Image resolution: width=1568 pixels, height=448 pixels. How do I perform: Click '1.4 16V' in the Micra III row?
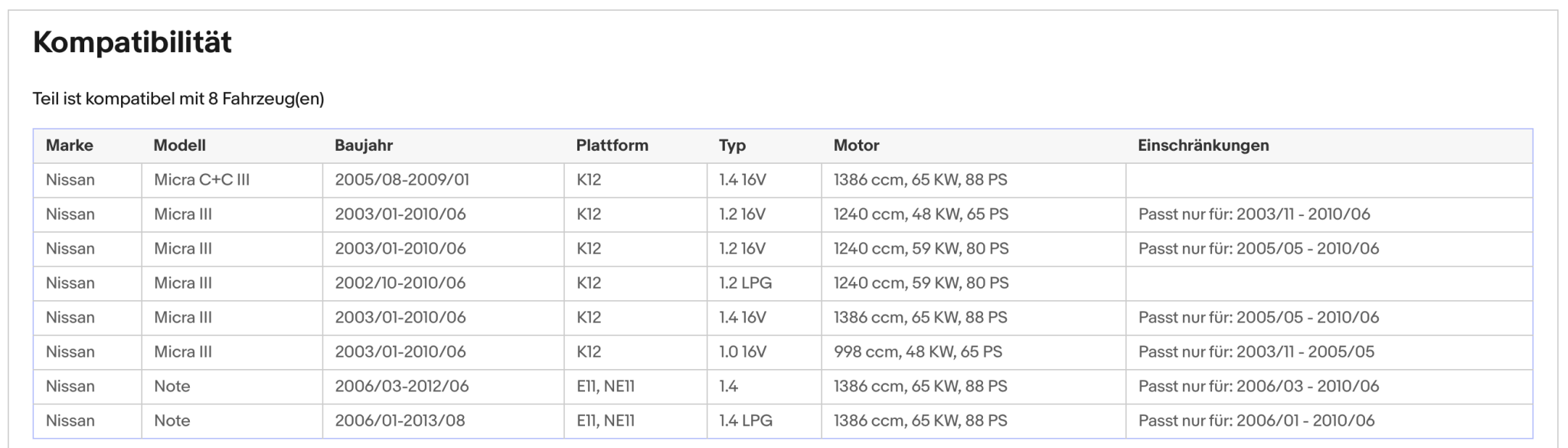[743, 318]
